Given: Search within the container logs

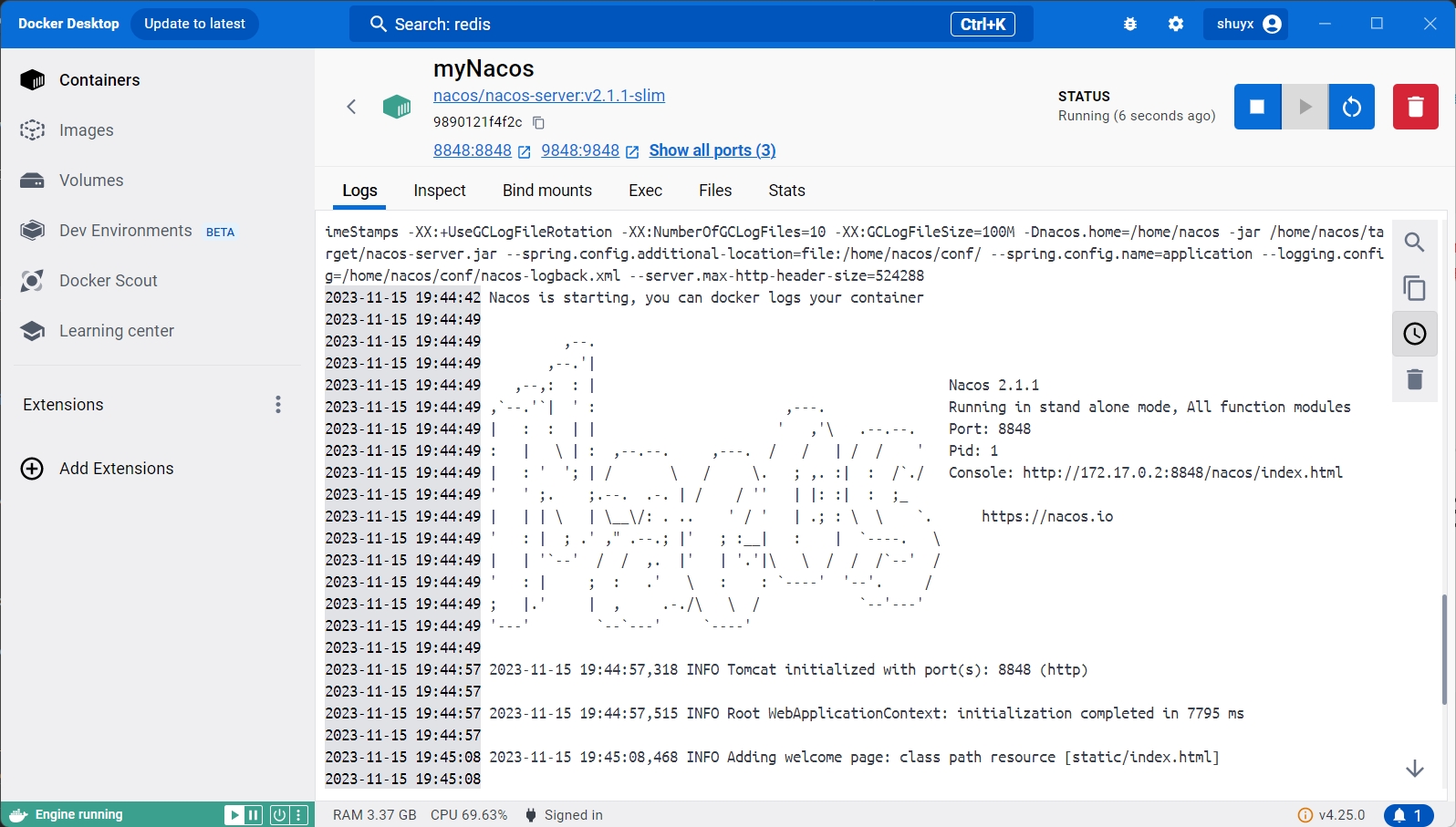Looking at the screenshot, I should tap(1414, 243).
